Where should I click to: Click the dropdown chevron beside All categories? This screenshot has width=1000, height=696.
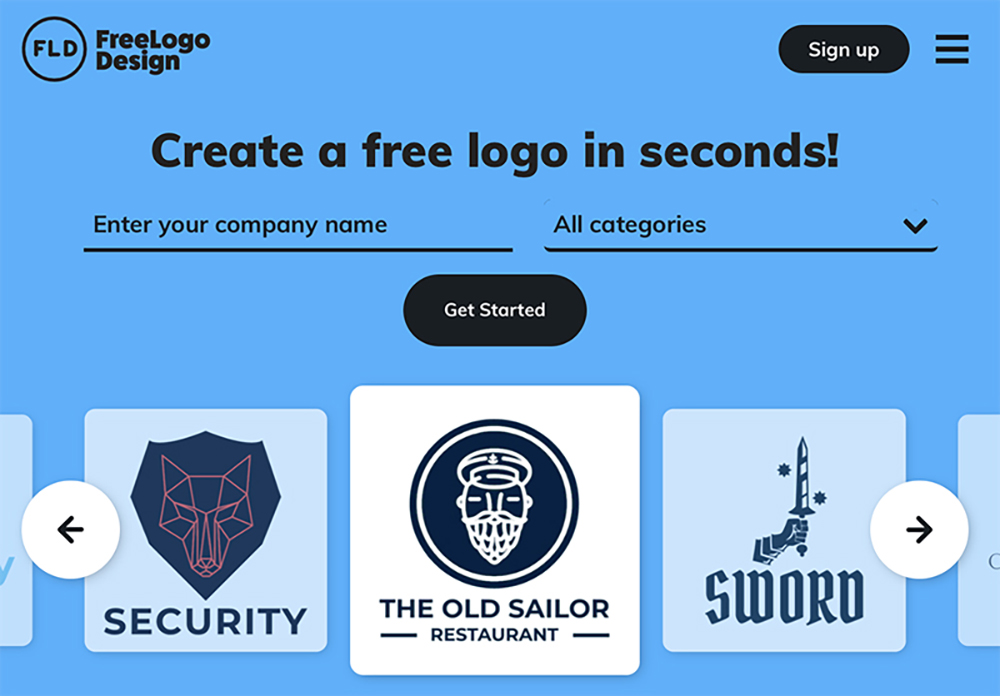915,225
